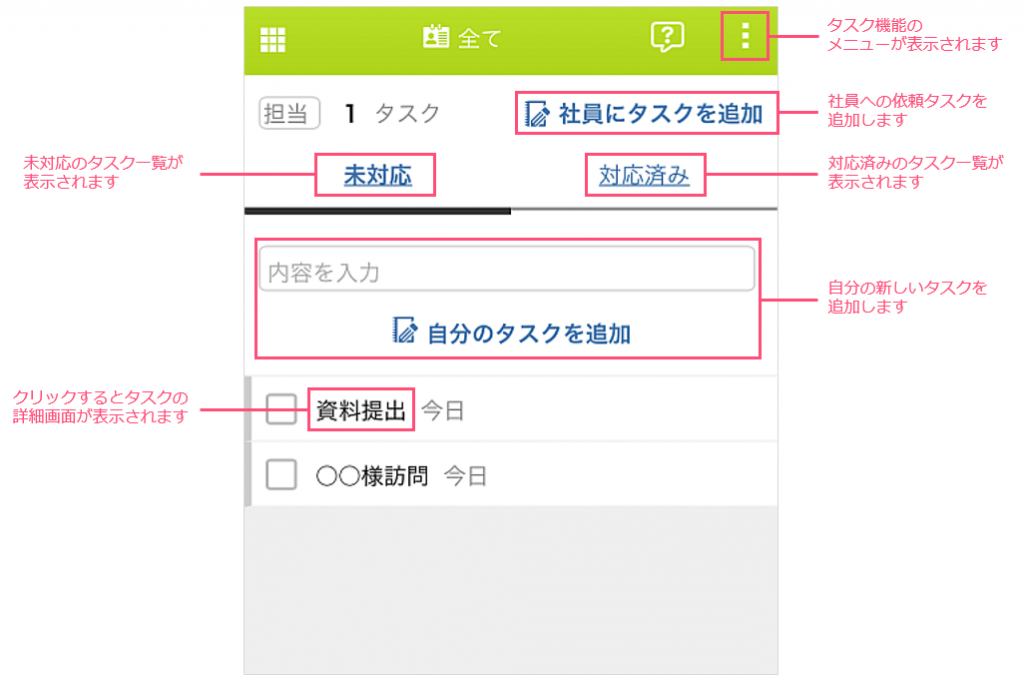Open the 資料提出 task details
Viewport: 1024px width, 681px height.
pos(361,410)
